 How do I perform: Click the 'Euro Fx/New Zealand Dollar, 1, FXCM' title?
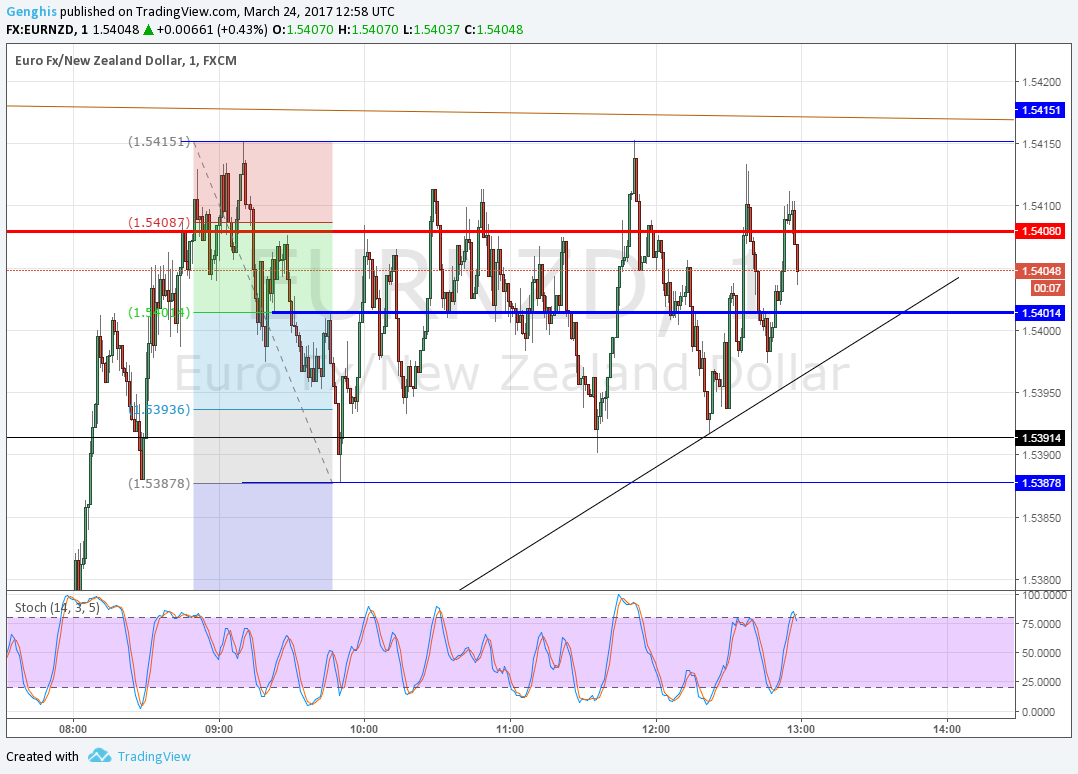pyautogui.click(x=126, y=60)
